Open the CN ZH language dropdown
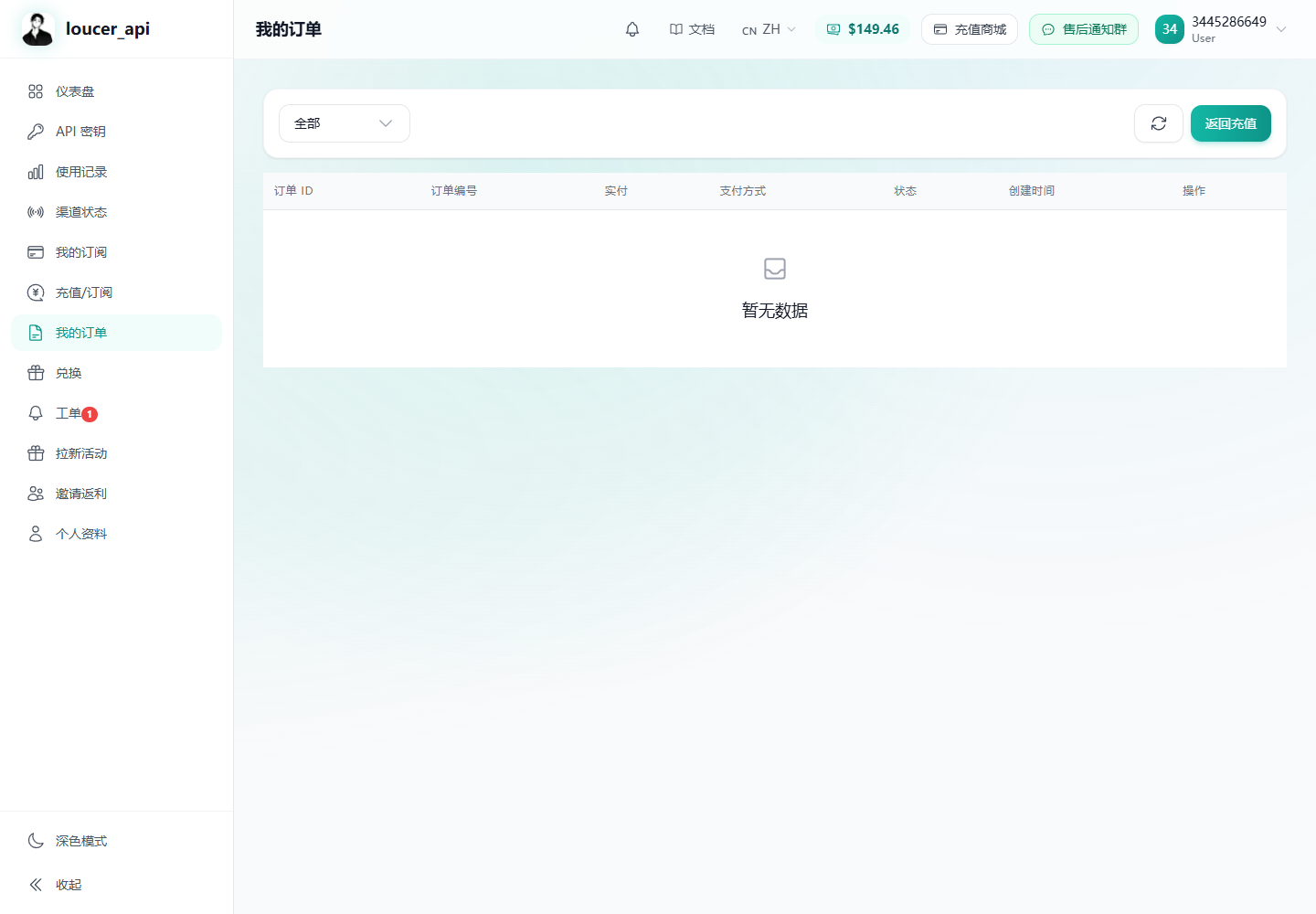 click(x=769, y=29)
